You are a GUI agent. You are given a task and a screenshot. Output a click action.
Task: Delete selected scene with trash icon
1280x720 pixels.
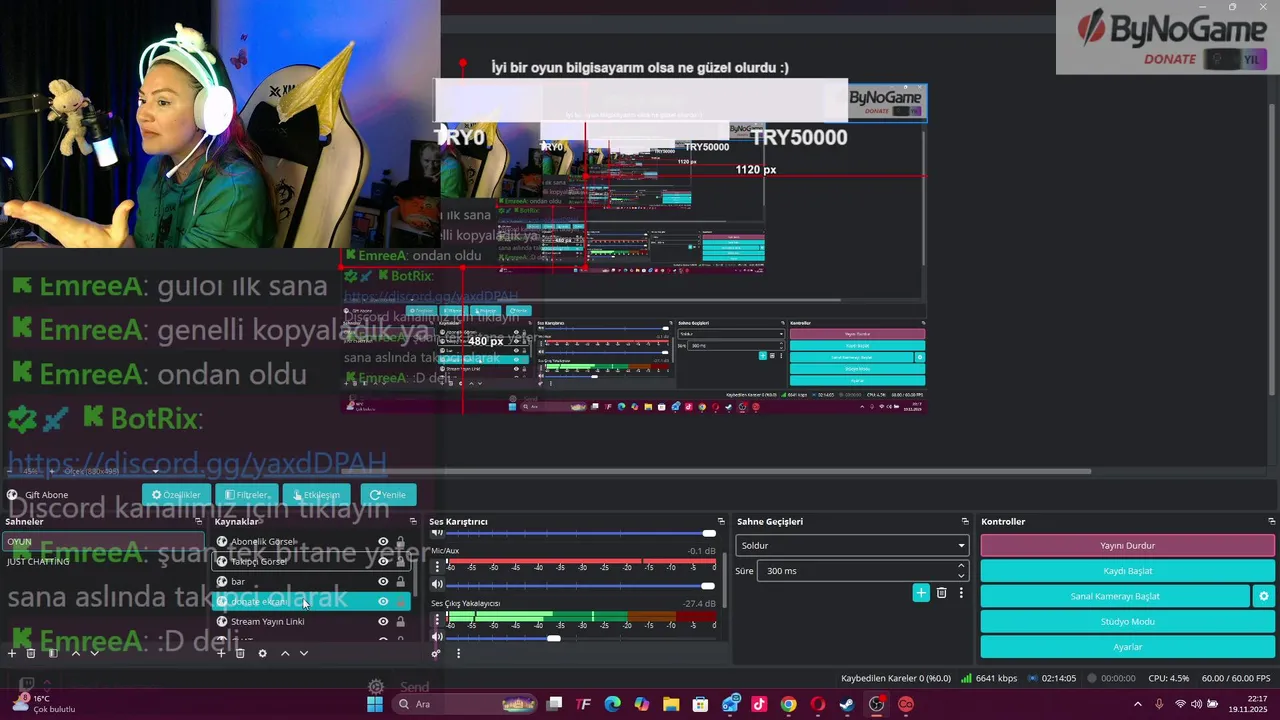click(31, 653)
